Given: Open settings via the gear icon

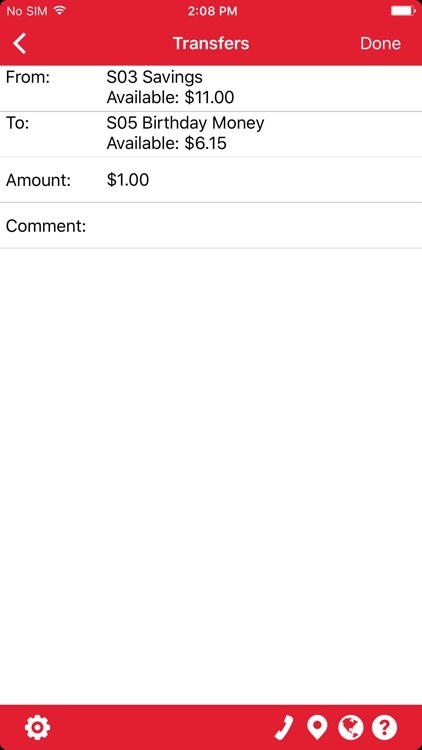Looking at the screenshot, I should (x=37, y=728).
